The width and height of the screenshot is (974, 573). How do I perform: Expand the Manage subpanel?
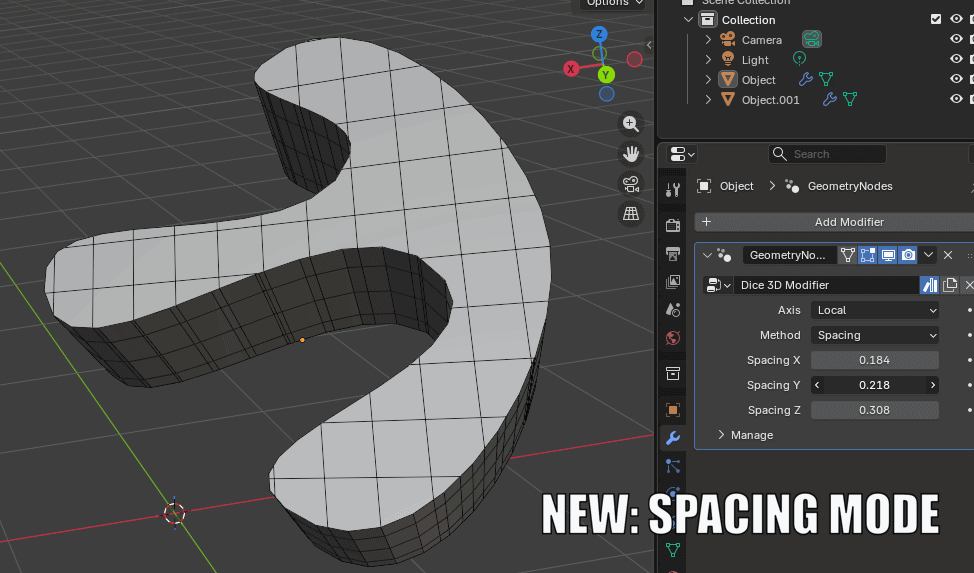[x=721, y=434]
